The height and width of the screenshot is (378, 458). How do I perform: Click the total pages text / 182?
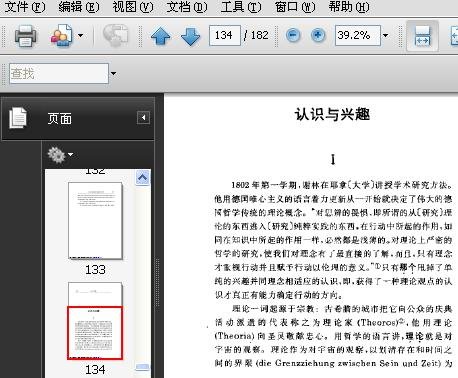coord(256,35)
